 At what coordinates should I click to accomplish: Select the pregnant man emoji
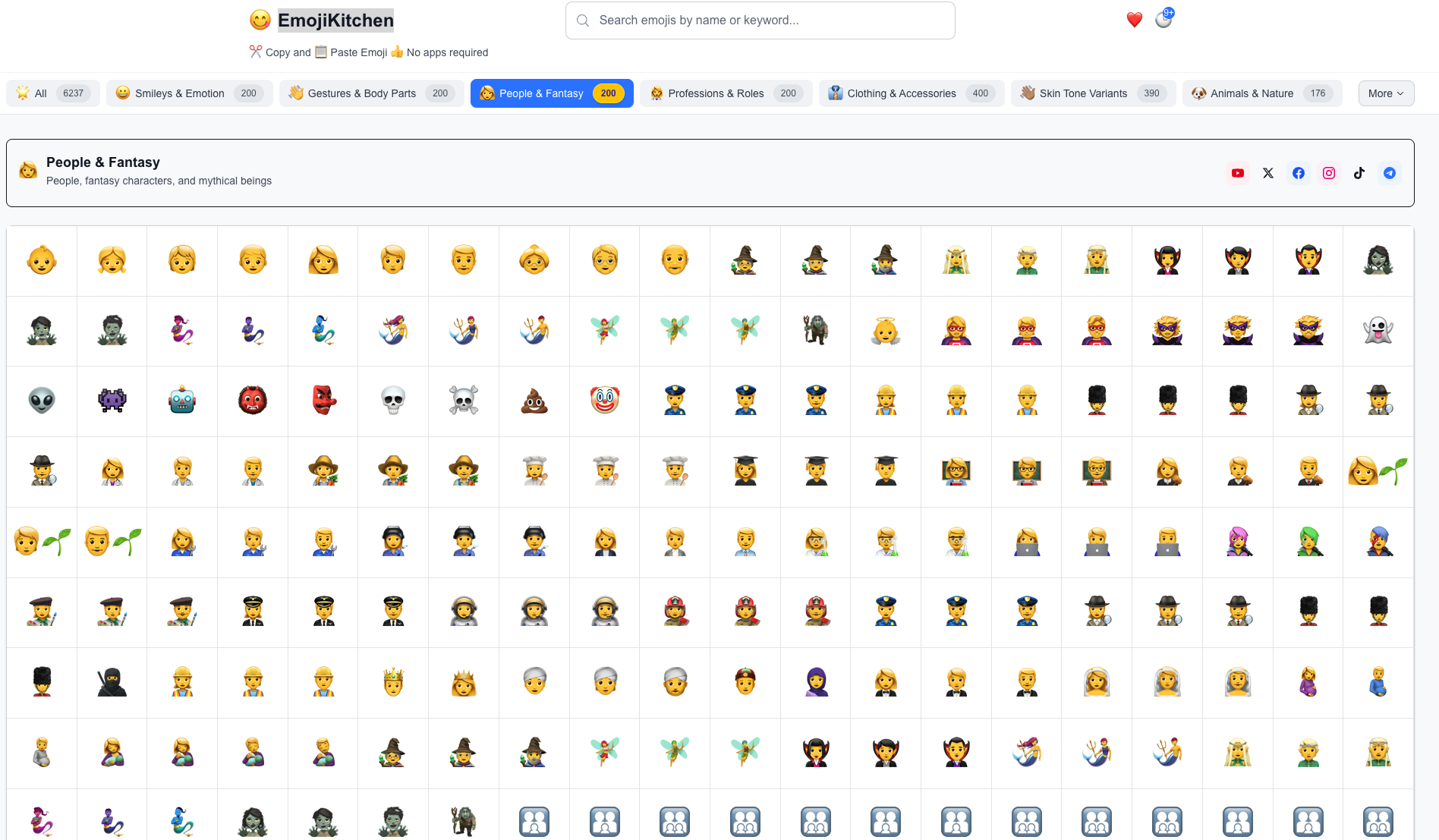(1378, 682)
